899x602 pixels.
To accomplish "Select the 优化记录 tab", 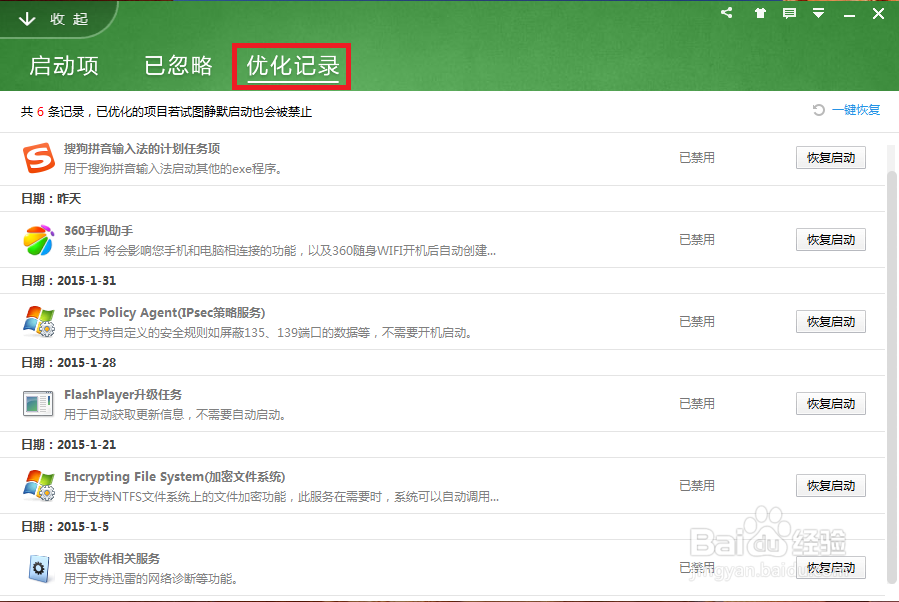I will click(x=293, y=66).
